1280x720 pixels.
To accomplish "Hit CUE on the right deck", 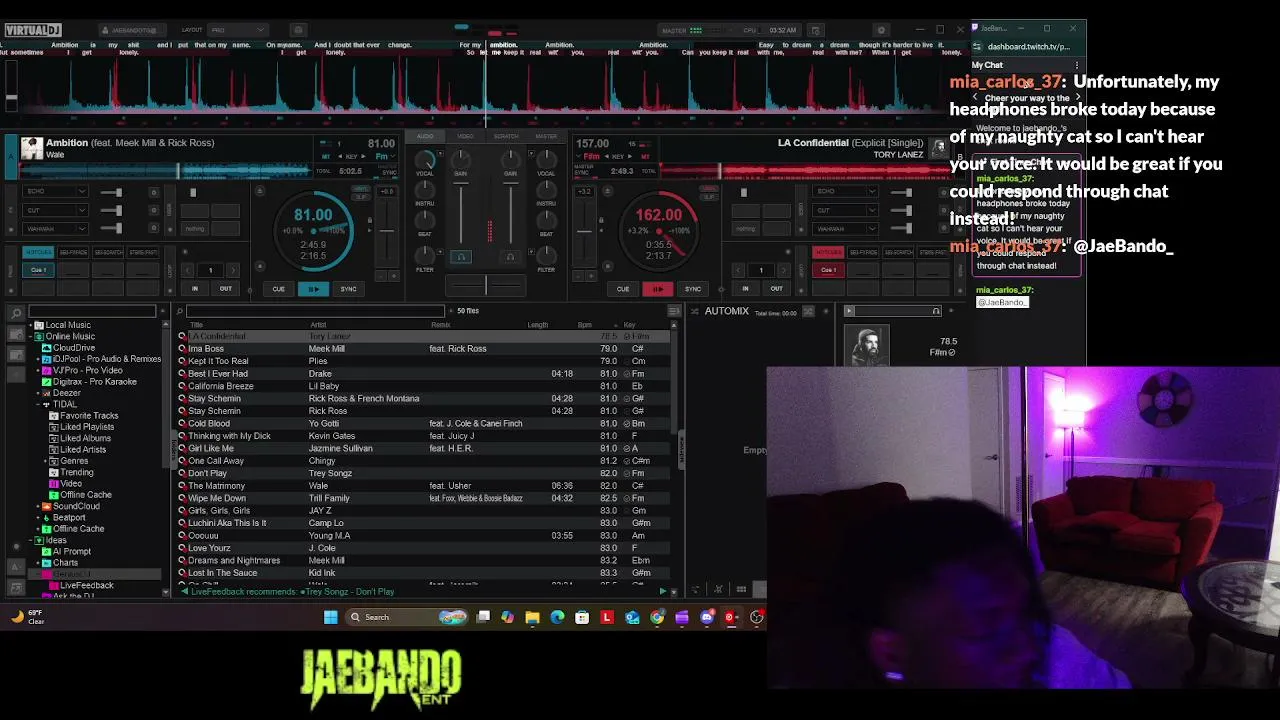I will (x=623, y=289).
